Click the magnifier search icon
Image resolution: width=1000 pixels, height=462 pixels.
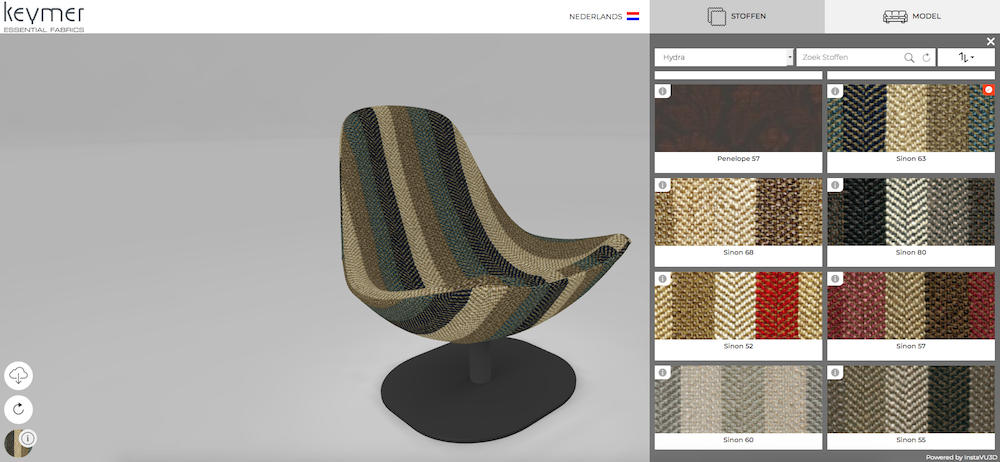[909, 57]
